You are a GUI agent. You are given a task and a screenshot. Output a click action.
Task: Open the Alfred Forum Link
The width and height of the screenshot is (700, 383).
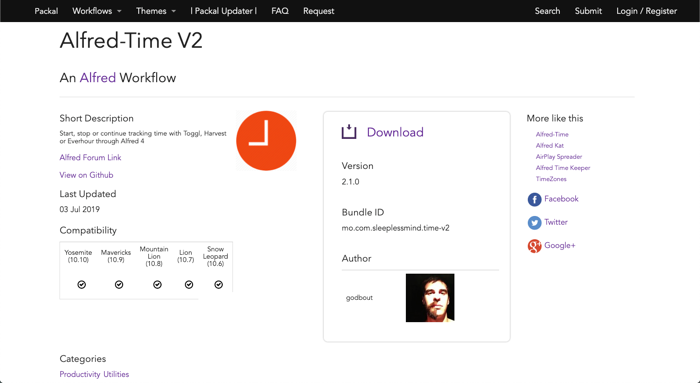(90, 157)
